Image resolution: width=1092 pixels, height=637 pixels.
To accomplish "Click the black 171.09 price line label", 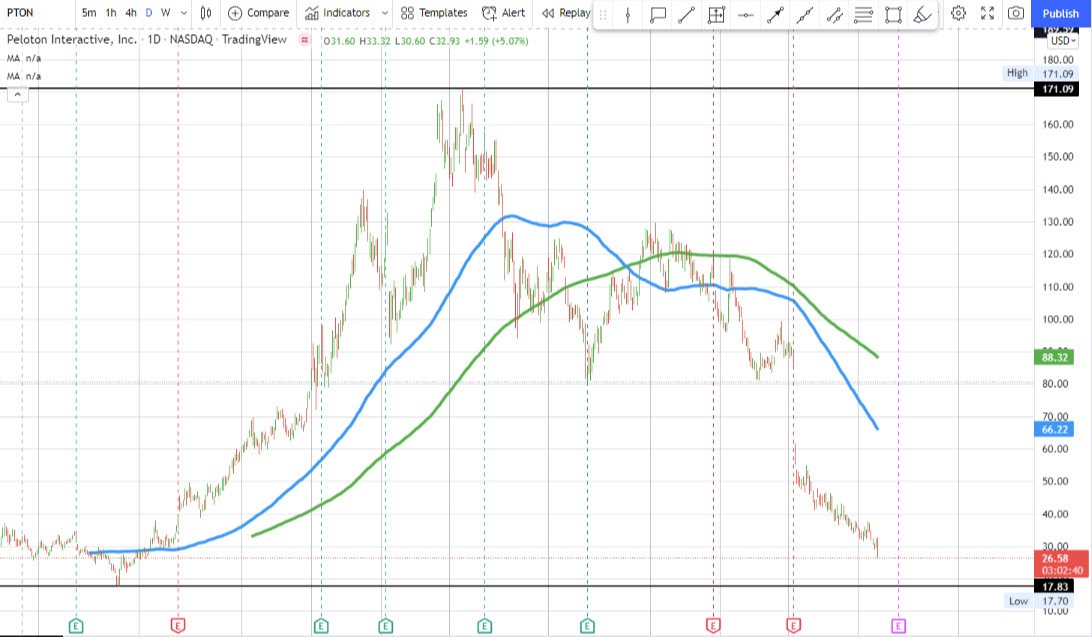I will pyautogui.click(x=1057, y=89).
